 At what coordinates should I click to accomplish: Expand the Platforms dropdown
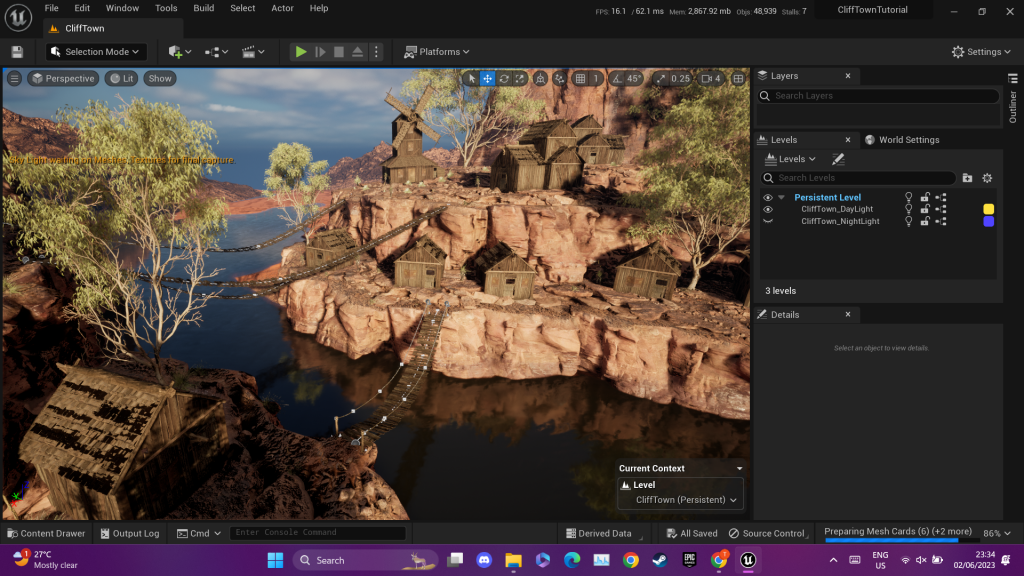coord(437,52)
